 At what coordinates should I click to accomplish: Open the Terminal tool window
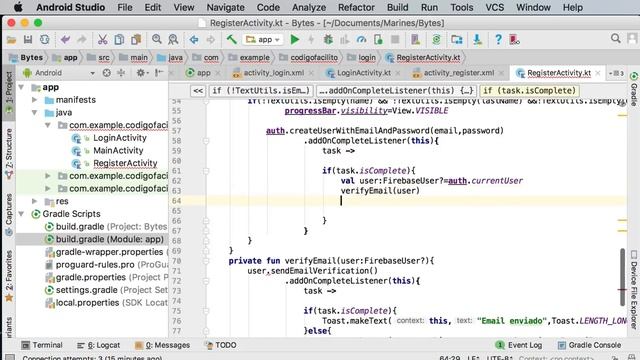coord(42,345)
